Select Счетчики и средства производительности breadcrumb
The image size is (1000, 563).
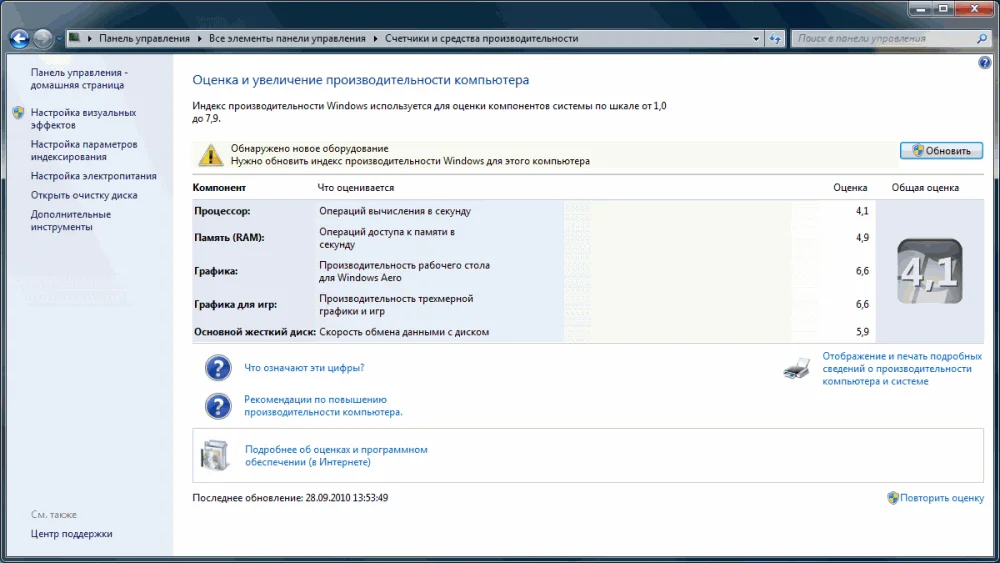click(482, 38)
